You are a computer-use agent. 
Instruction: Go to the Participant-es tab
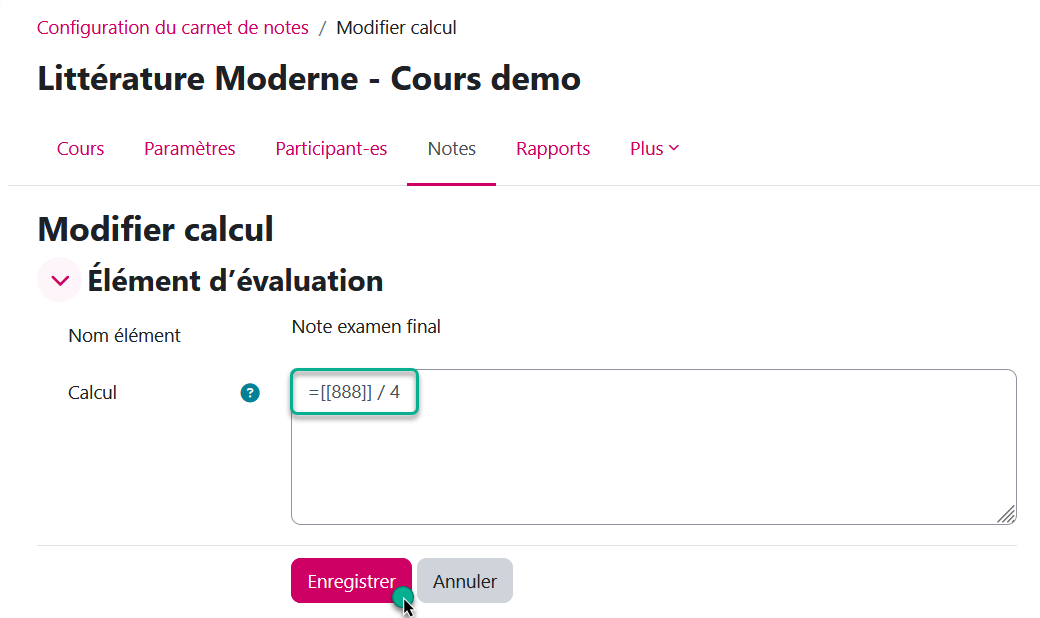[331, 149]
